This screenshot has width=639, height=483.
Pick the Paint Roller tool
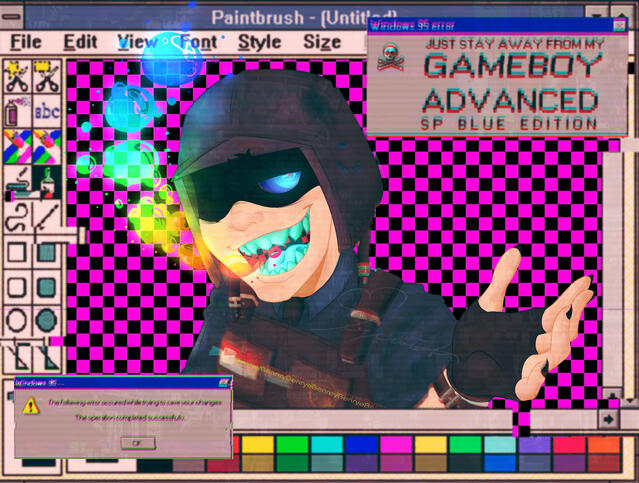pyautogui.click(x=17, y=181)
